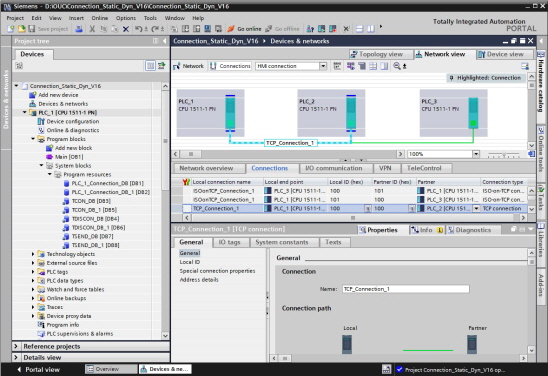The width and height of the screenshot is (548, 376).
Task: Collapse the Program blocks folder
Action: (33, 139)
